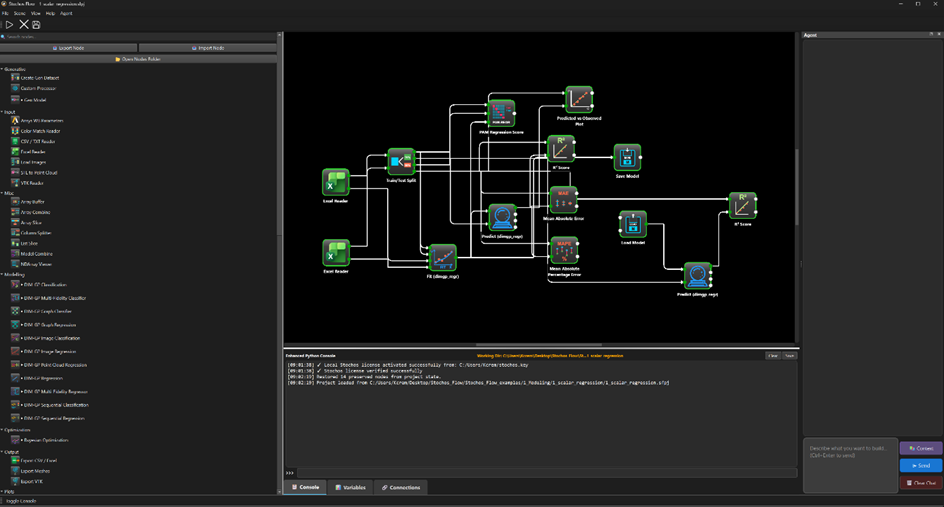Click the Load Model node on canvas
This screenshot has width=944, height=507.
point(632,224)
